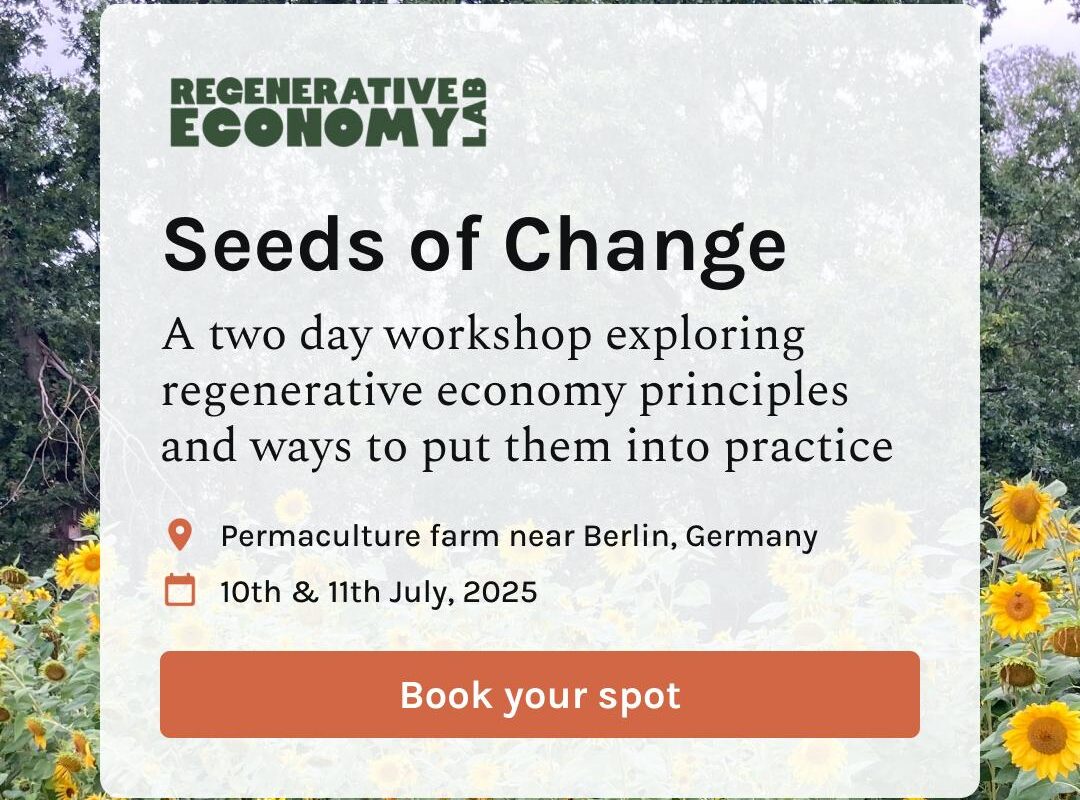Click the word REGENERATIVE in the logo

point(313,92)
